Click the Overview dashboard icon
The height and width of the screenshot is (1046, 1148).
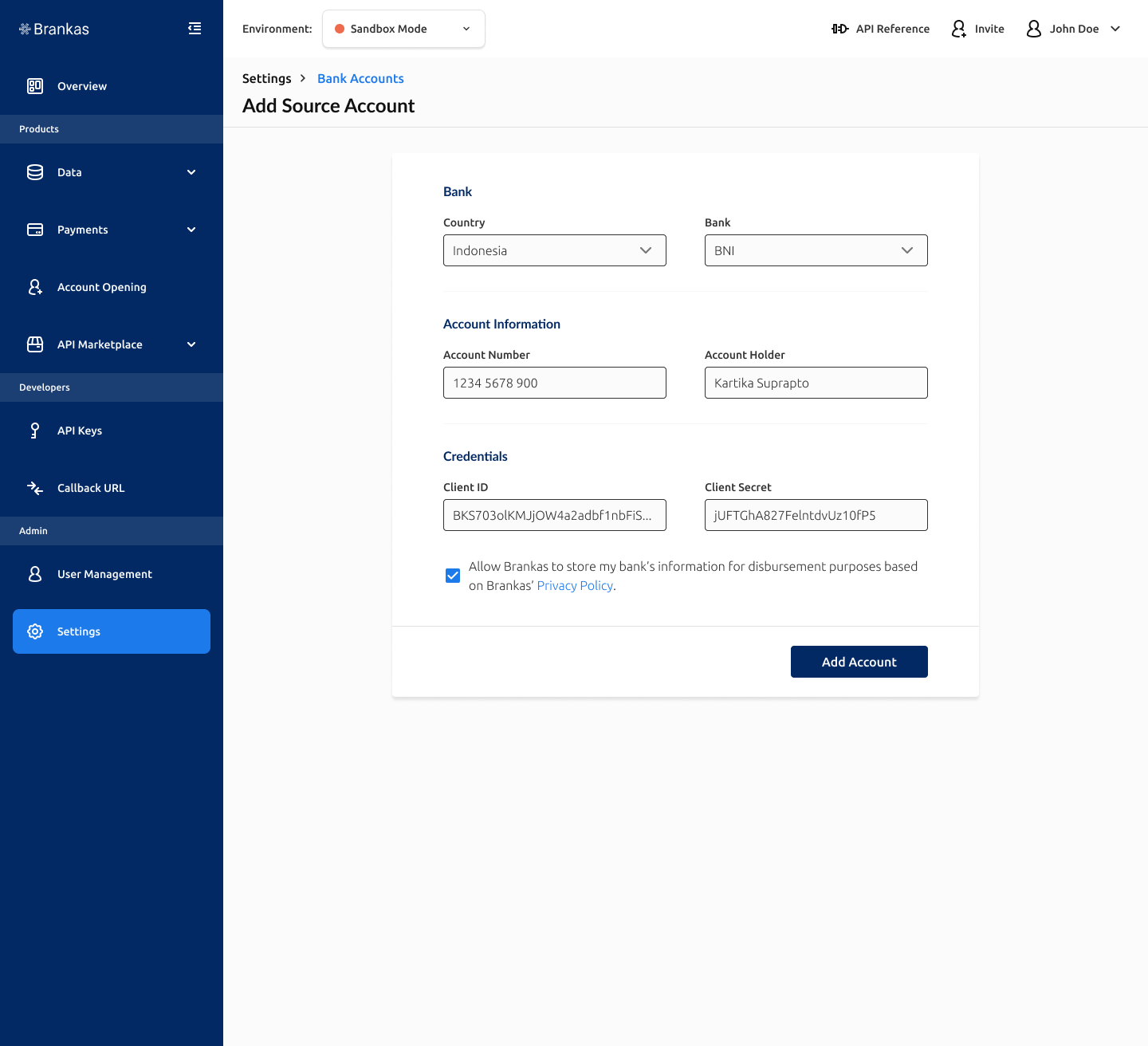pos(35,86)
